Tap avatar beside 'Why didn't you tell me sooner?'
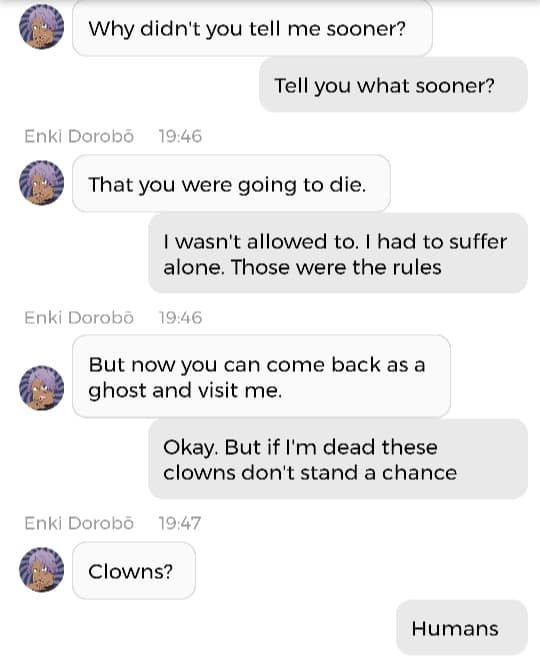Screen dimensions: 540x657 (x=41, y=27)
